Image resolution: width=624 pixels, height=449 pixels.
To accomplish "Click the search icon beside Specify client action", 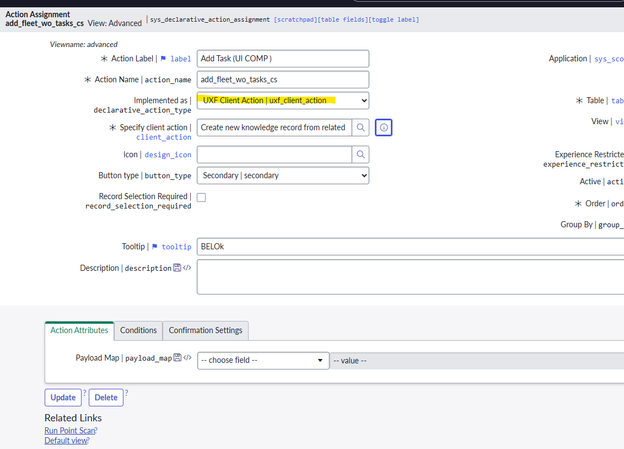I will [361, 127].
